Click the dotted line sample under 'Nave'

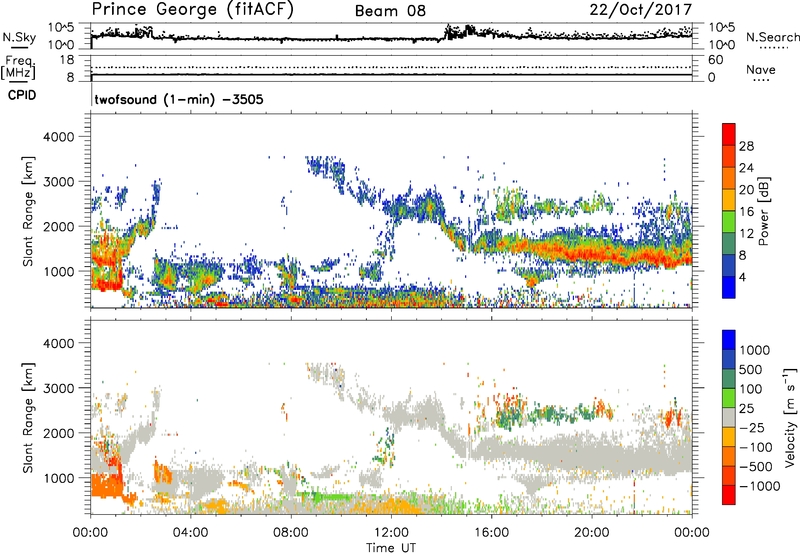761,80
